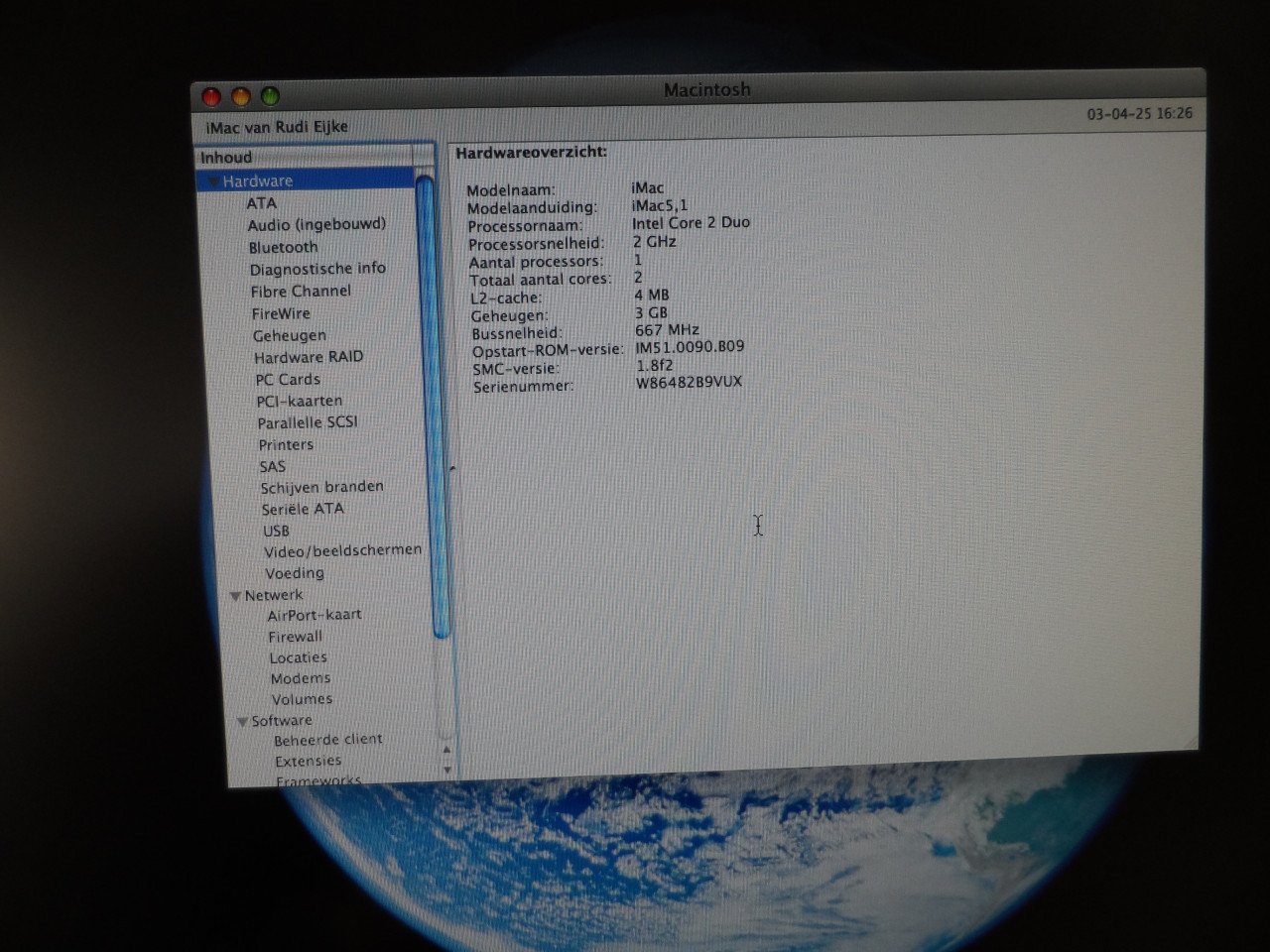This screenshot has width=1270, height=952.
Task: Zoom window with the green button
Action: click(x=270, y=96)
